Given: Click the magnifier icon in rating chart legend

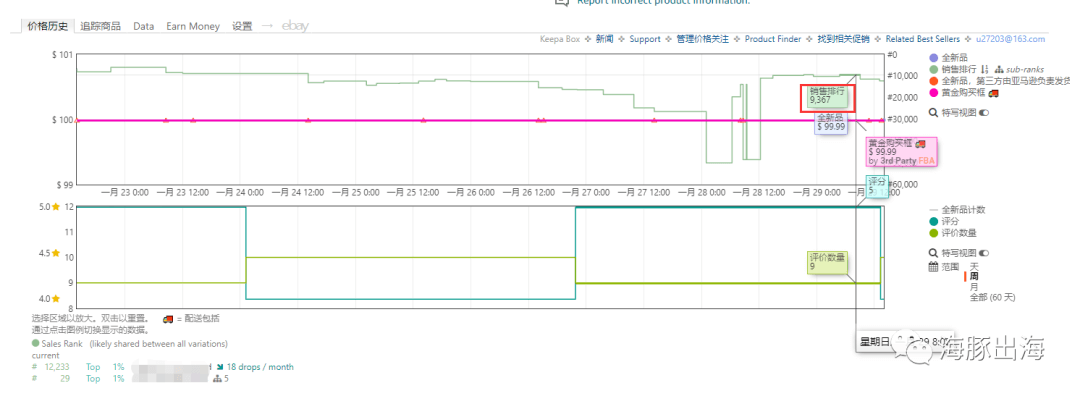Looking at the screenshot, I should coord(933,253).
